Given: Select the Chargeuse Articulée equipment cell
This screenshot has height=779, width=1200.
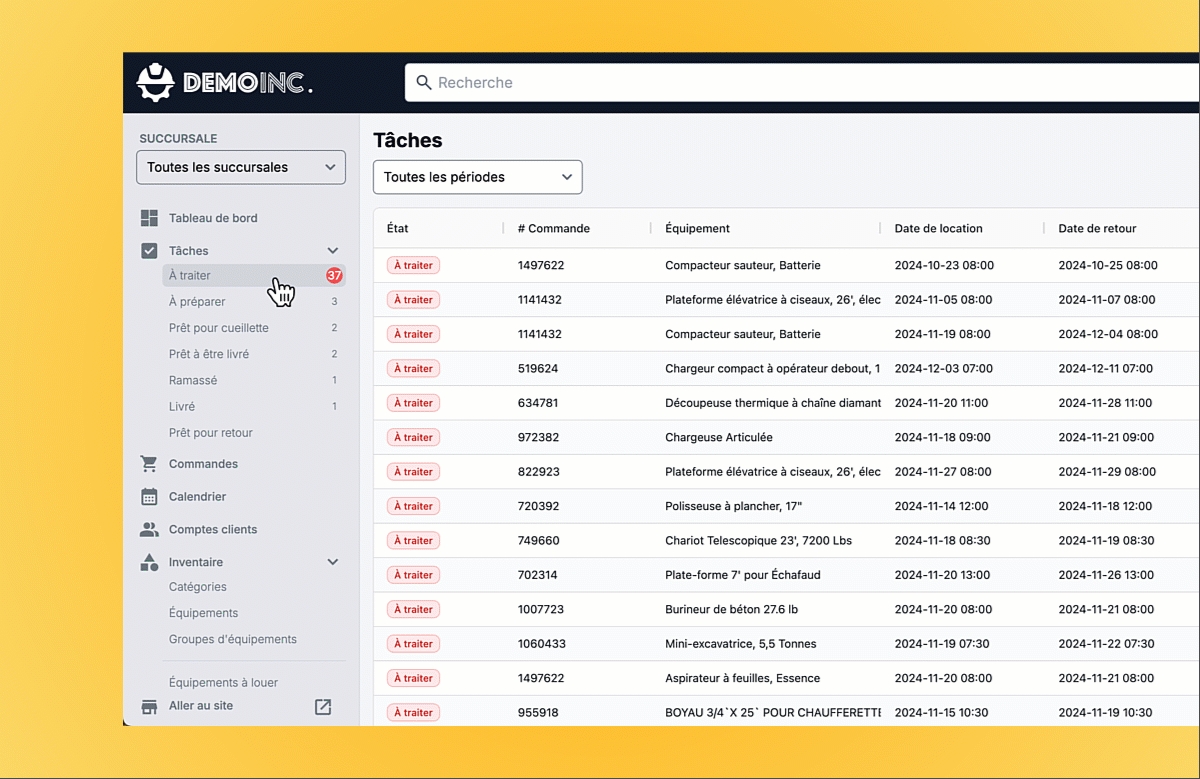Looking at the screenshot, I should (719, 437).
